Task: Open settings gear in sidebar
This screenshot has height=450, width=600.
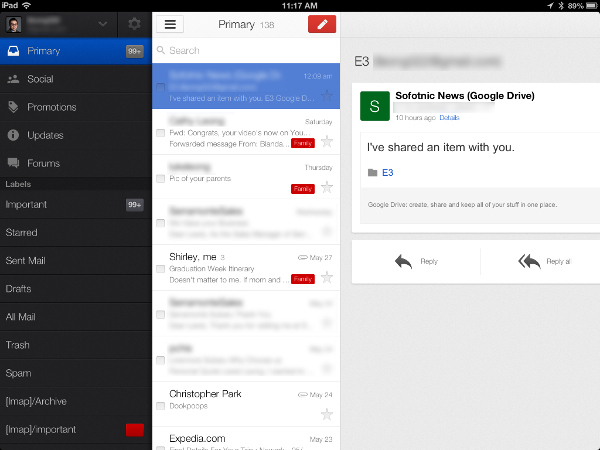Action: (x=134, y=24)
